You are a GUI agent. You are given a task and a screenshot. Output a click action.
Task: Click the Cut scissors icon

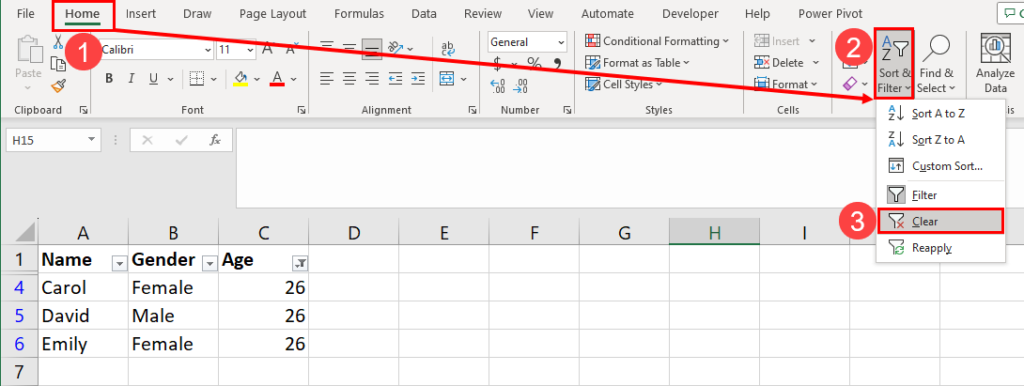click(57, 43)
